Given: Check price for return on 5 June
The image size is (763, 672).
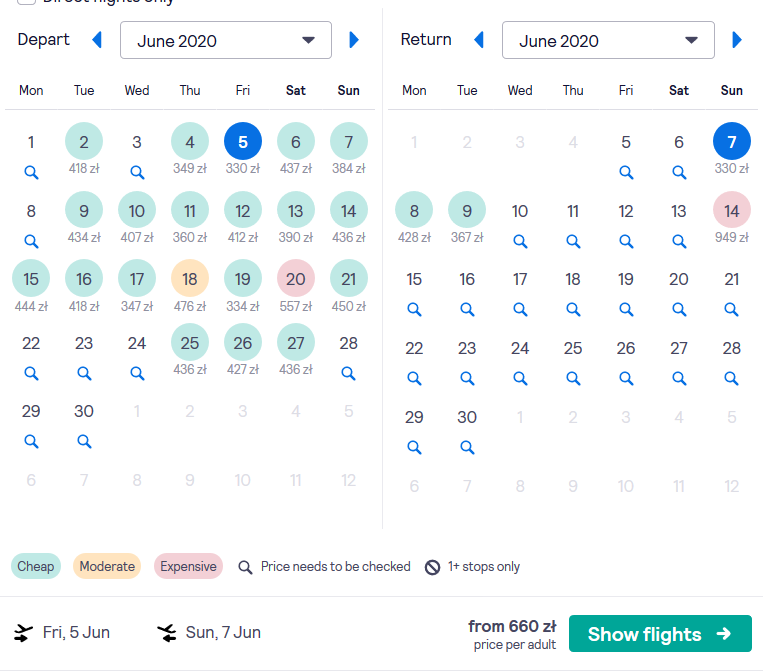Looking at the screenshot, I should tap(626, 172).
